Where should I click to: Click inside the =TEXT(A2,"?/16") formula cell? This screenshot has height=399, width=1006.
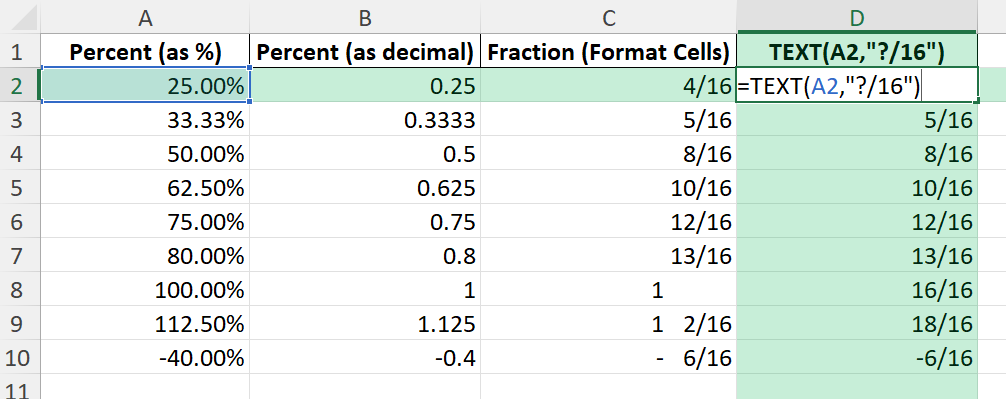click(857, 85)
